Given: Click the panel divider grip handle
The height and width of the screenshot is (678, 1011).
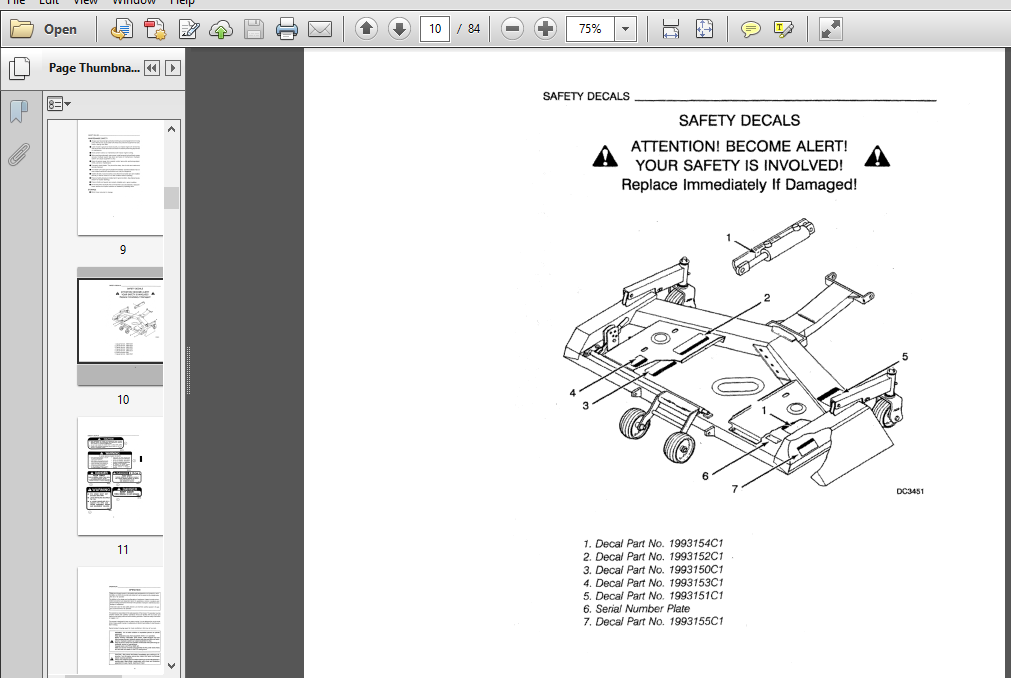Looking at the screenshot, I should pyautogui.click(x=188, y=371).
